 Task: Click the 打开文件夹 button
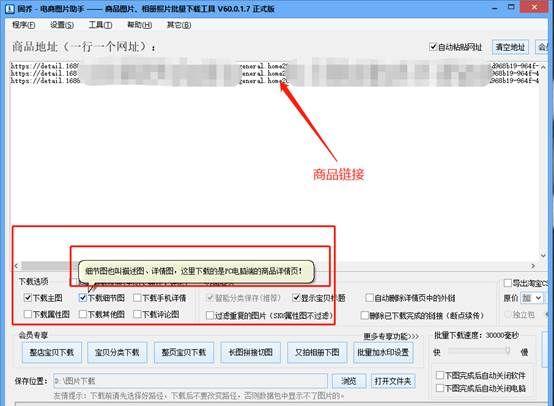click(x=393, y=381)
